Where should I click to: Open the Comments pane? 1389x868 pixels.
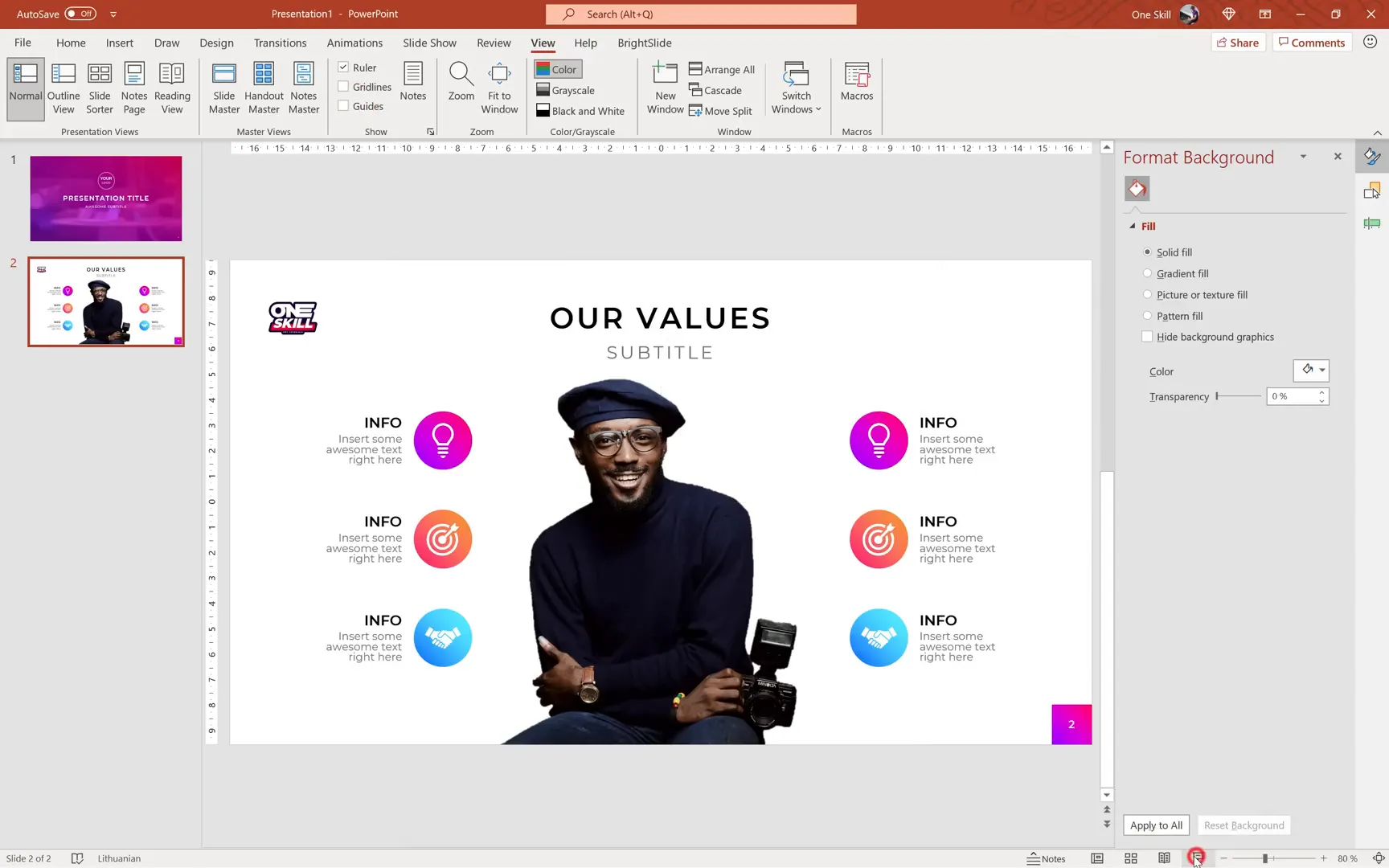point(1312,43)
